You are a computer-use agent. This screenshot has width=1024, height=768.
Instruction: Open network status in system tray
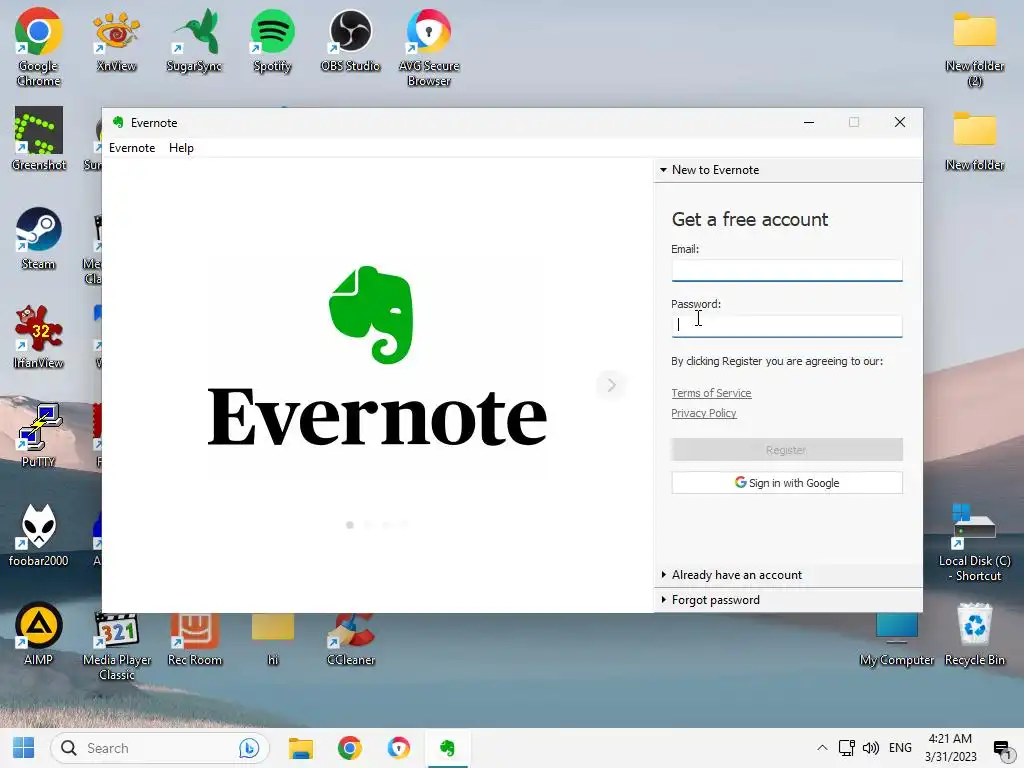[x=846, y=748]
